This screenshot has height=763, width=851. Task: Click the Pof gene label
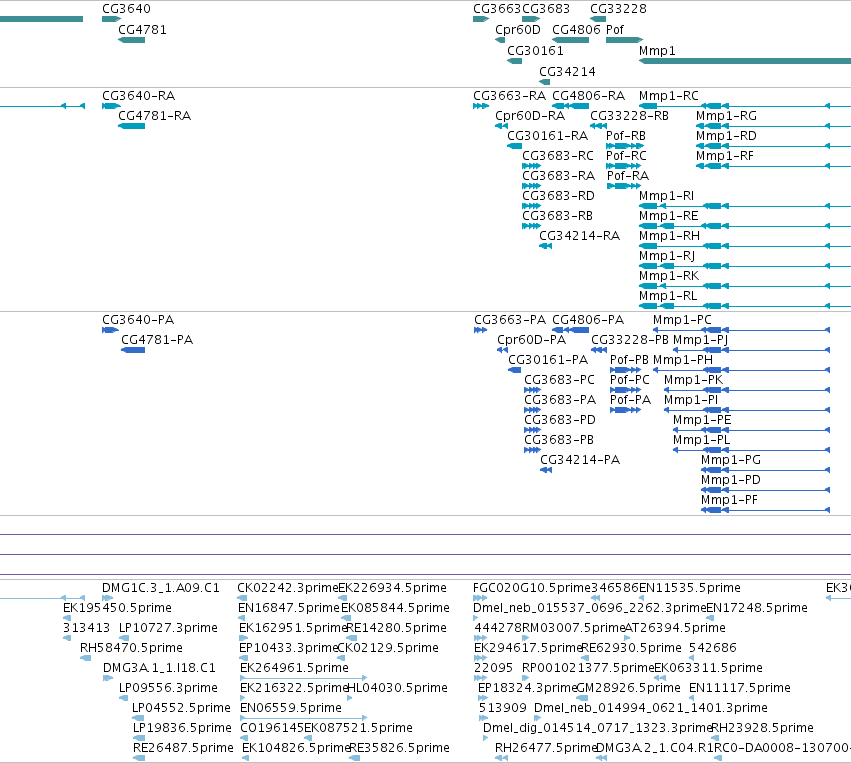coord(615,30)
